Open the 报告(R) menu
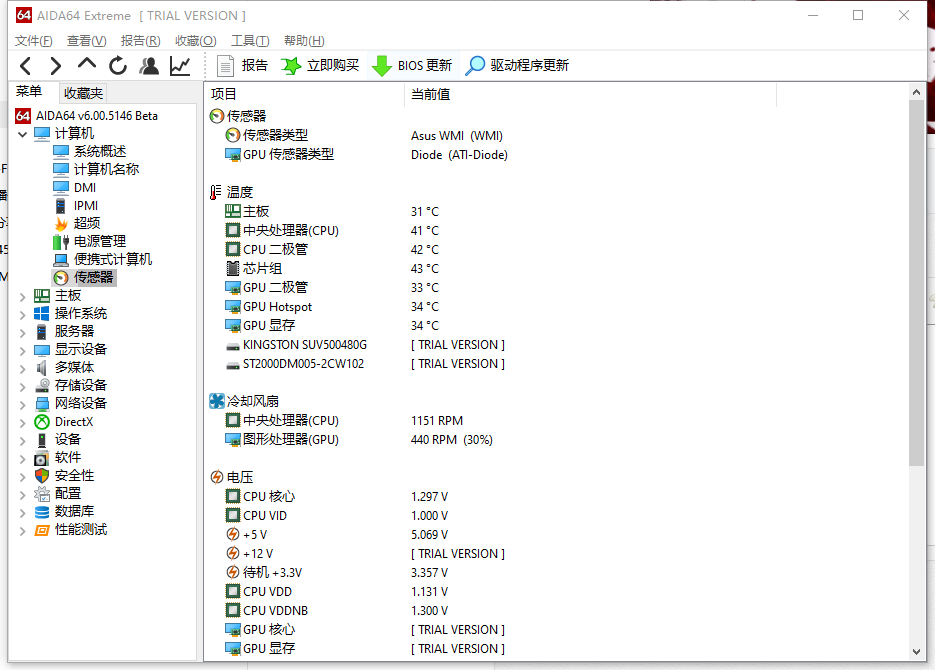Viewport: 935px width, 670px height. point(141,41)
